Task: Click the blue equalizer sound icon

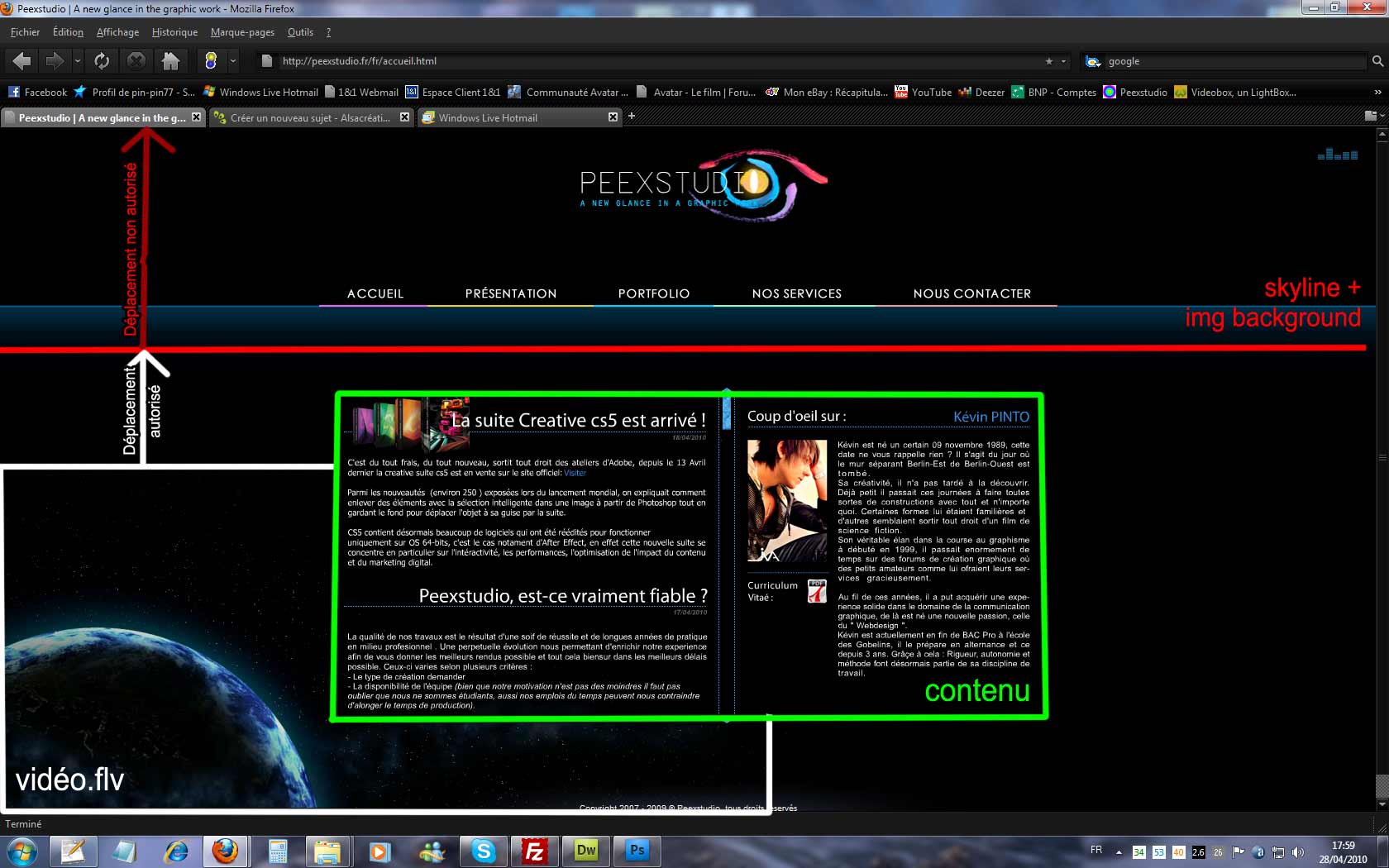Action: tap(1338, 154)
